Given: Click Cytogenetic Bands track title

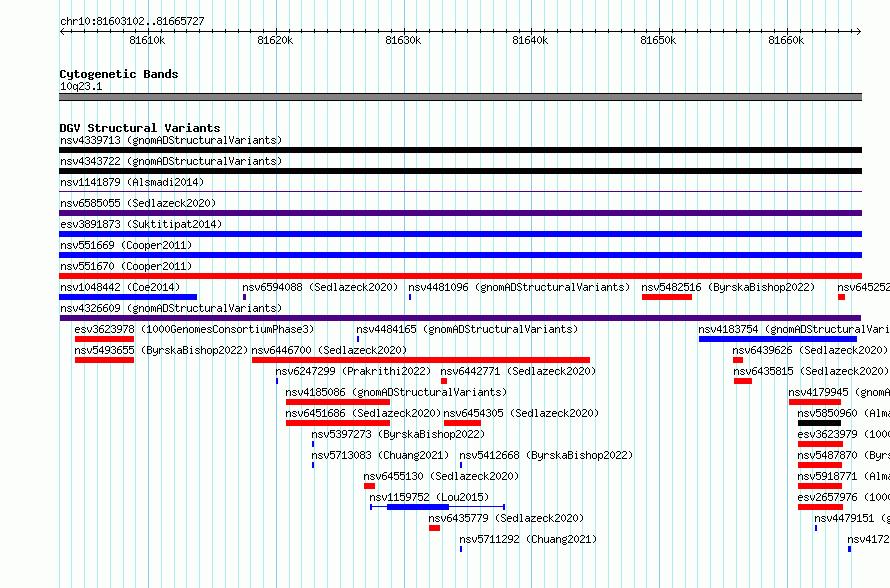Looking at the screenshot, I should (x=119, y=74).
